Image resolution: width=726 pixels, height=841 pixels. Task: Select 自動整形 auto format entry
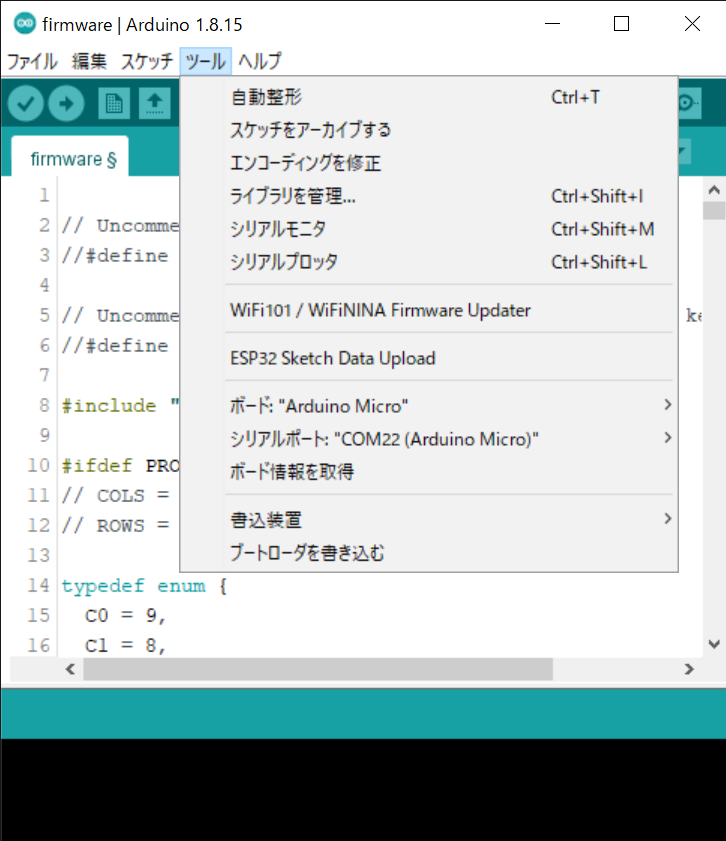[266, 97]
